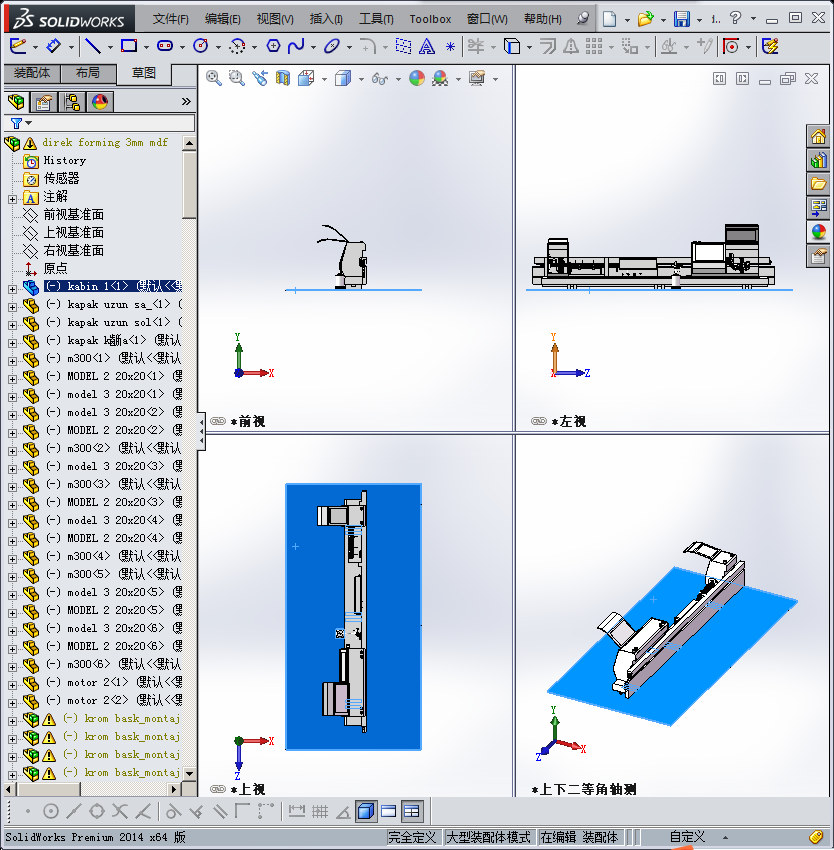Screen dimensions: 834x850
Task: Click Zoom to Area magnifier icon
Action: pyautogui.click(x=236, y=79)
